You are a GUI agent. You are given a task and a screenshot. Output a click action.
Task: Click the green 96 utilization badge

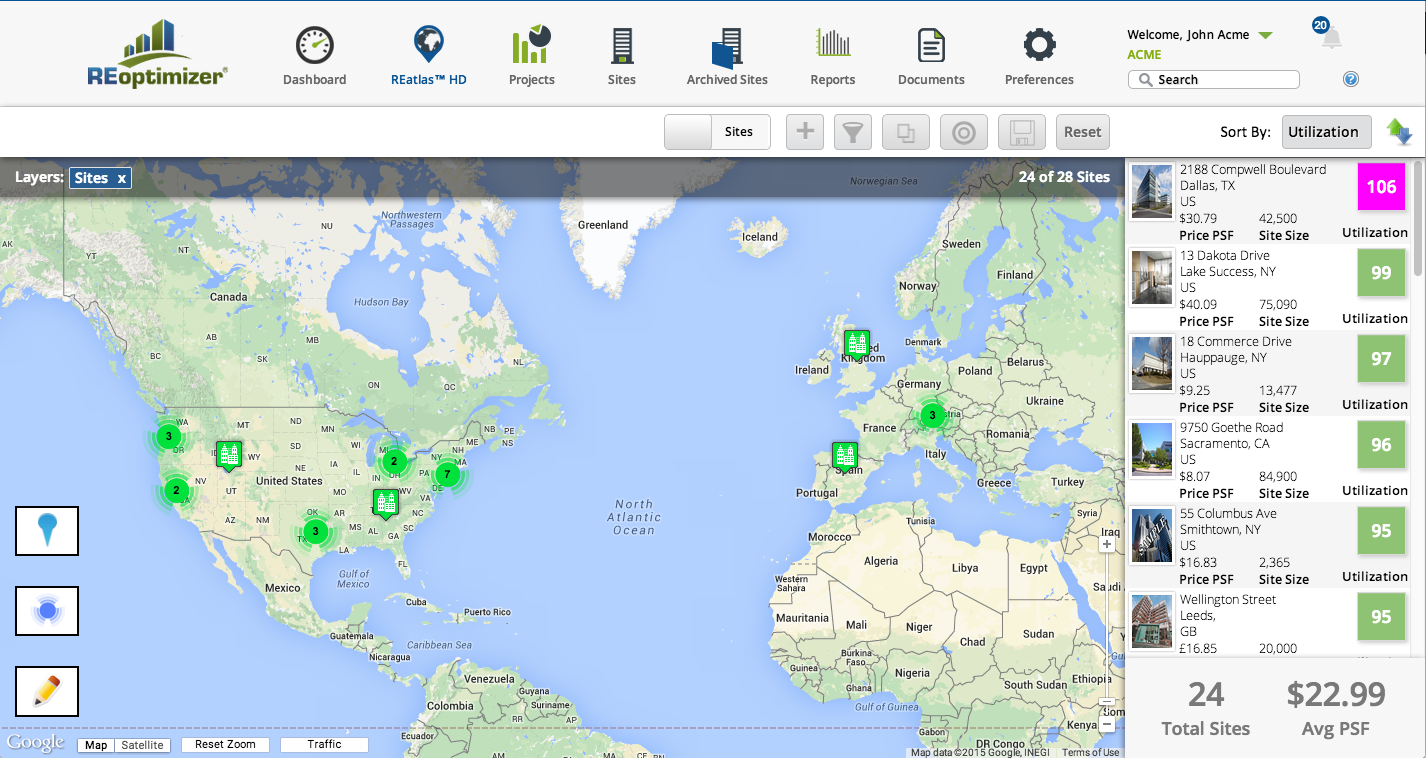coord(1381,445)
